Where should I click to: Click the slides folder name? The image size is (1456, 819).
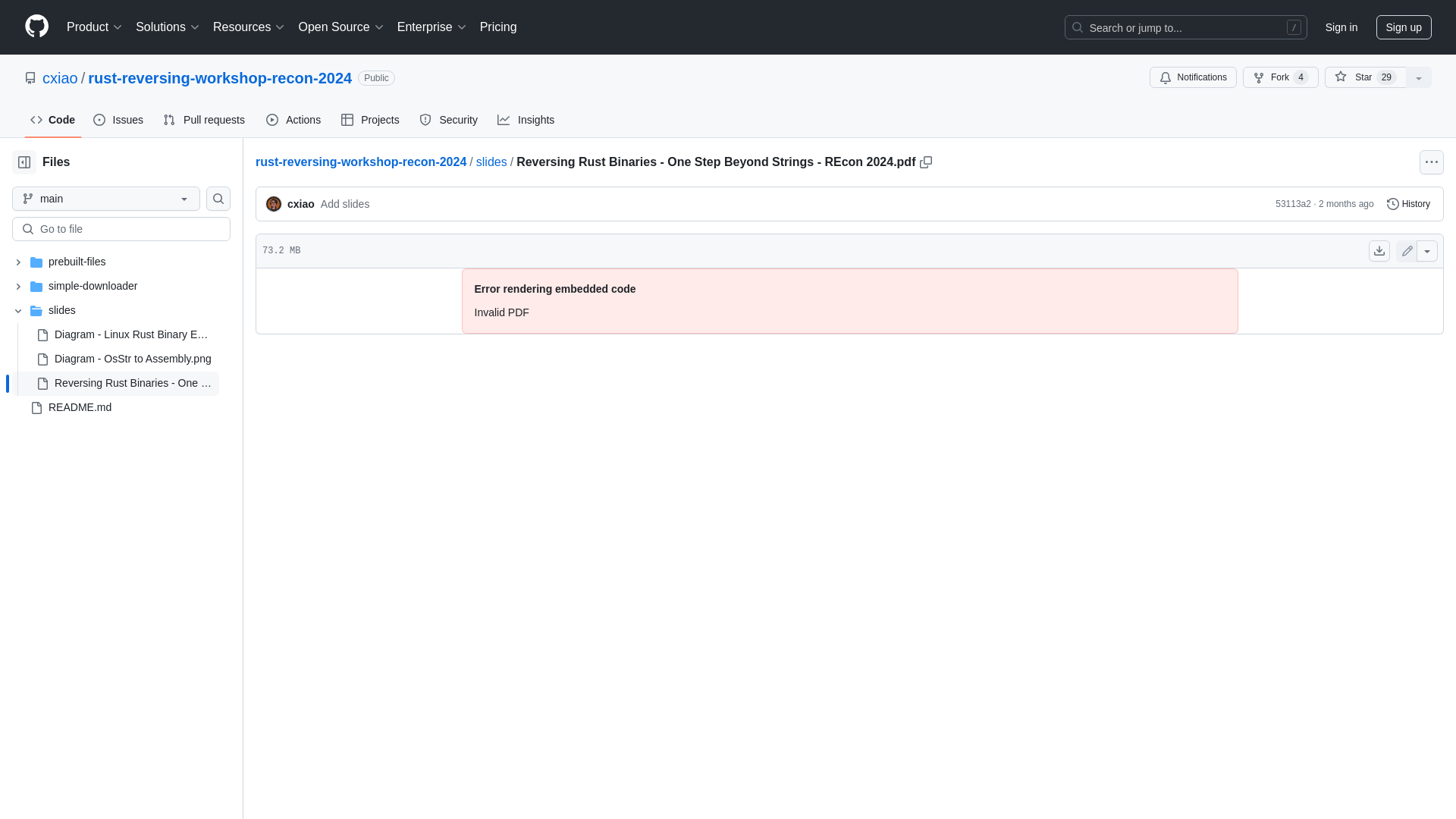pyautogui.click(x=62, y=310)
